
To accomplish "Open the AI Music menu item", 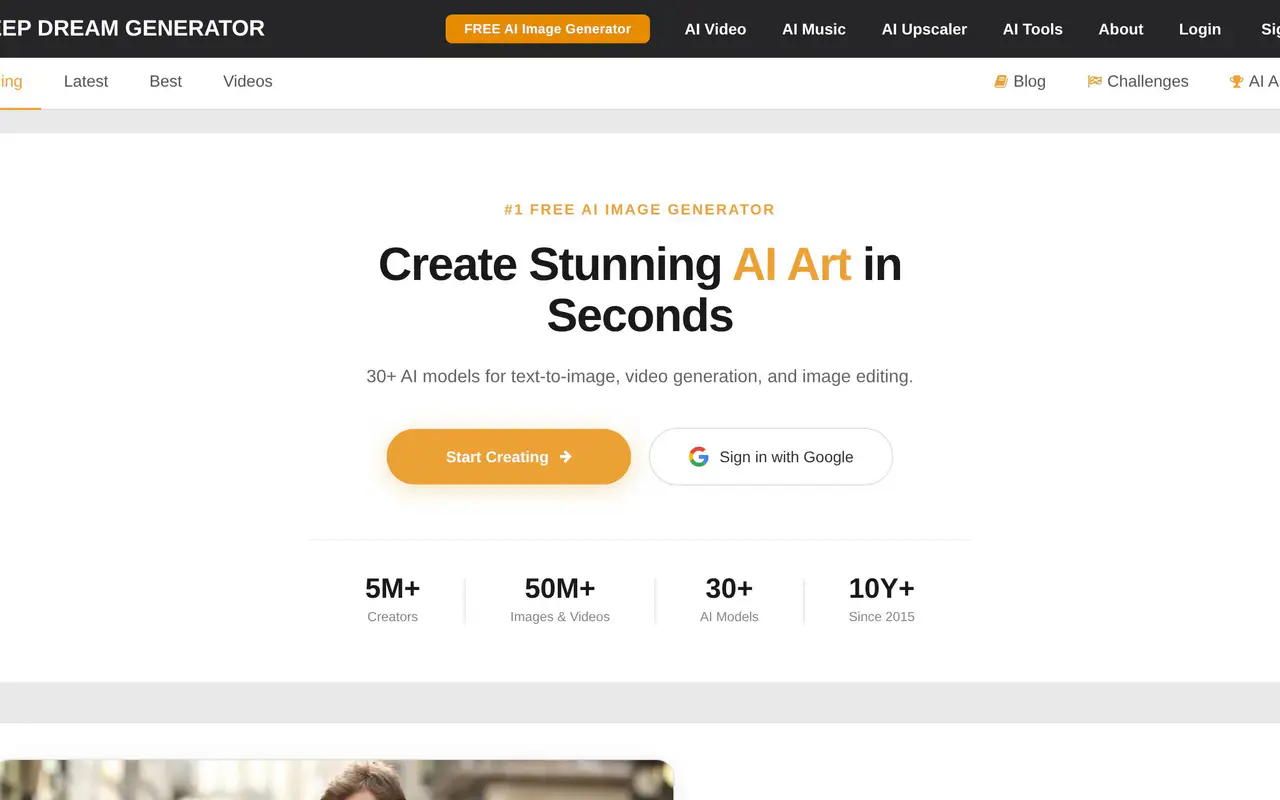I will [x=814, y=29].
